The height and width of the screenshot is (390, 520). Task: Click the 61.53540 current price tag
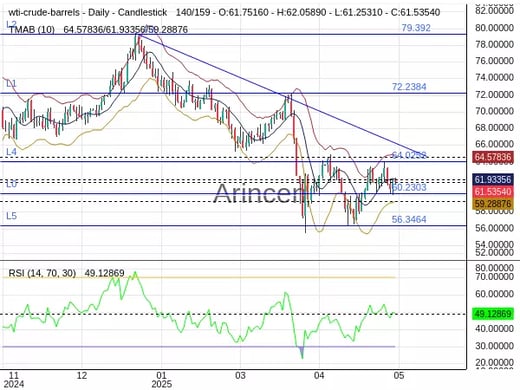[x=493, y=192]
